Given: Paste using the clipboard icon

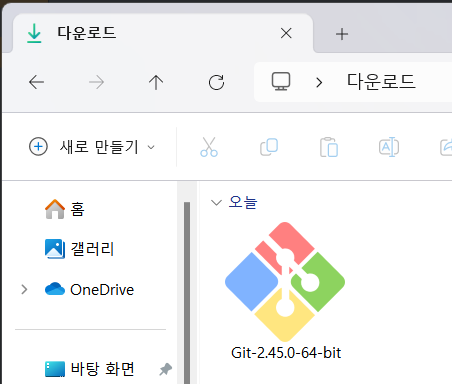Looking at the screenshot, I should point(329,147).
